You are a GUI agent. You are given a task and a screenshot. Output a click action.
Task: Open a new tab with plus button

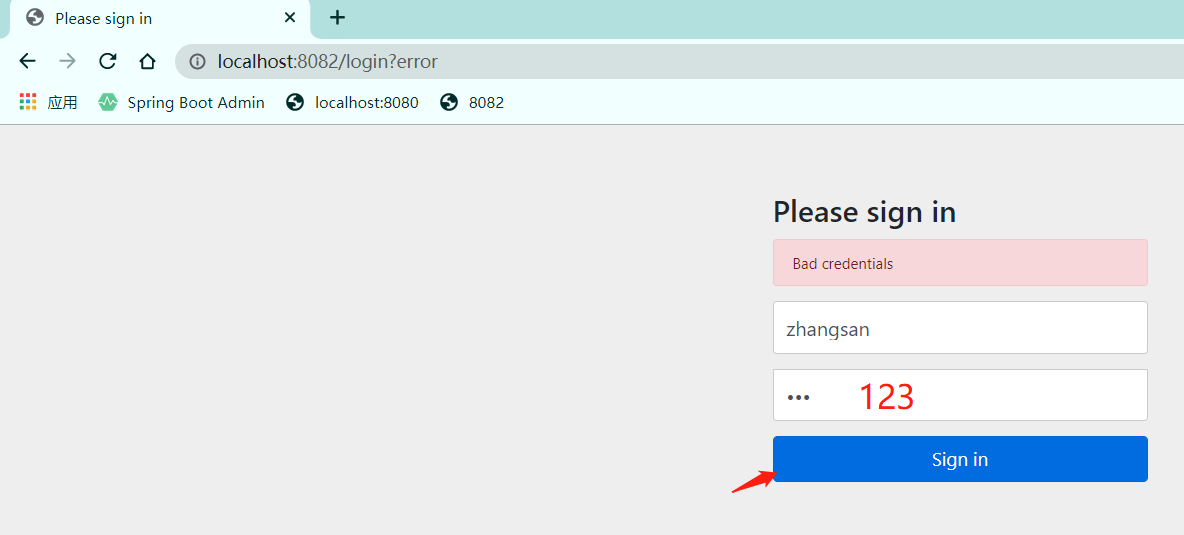(x=338, y=17)
